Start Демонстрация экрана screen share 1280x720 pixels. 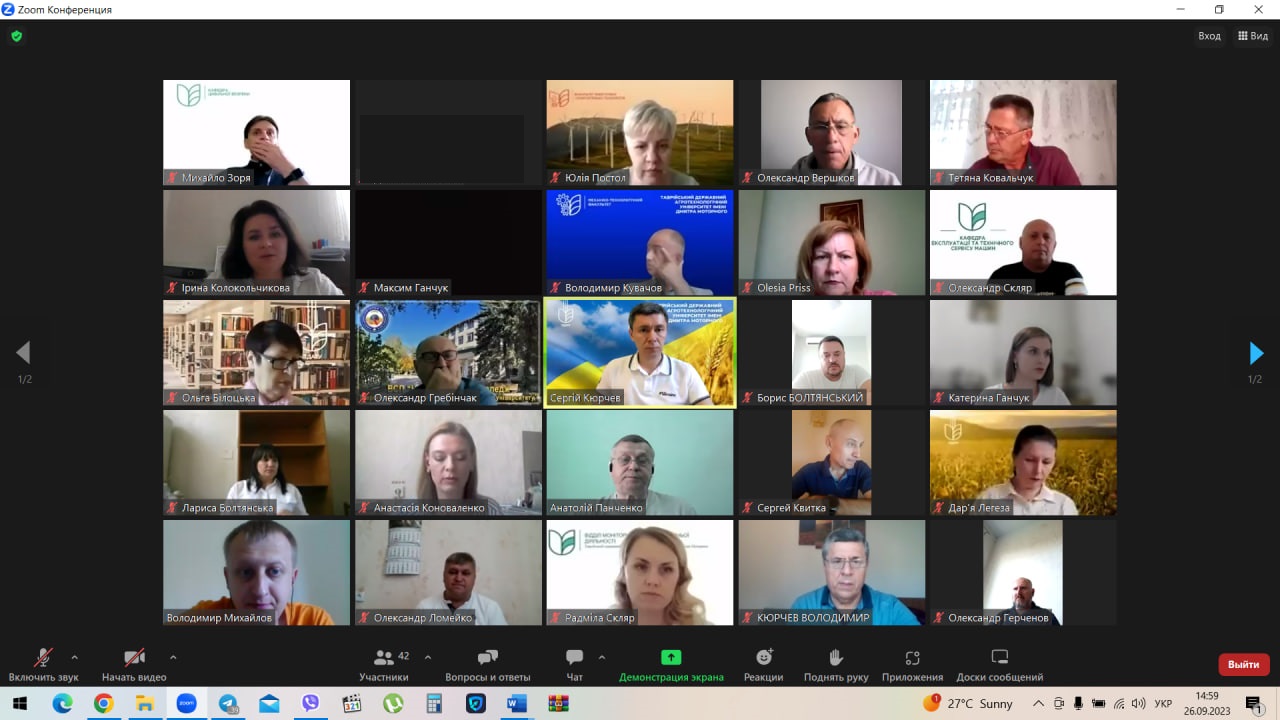[671, 665]
